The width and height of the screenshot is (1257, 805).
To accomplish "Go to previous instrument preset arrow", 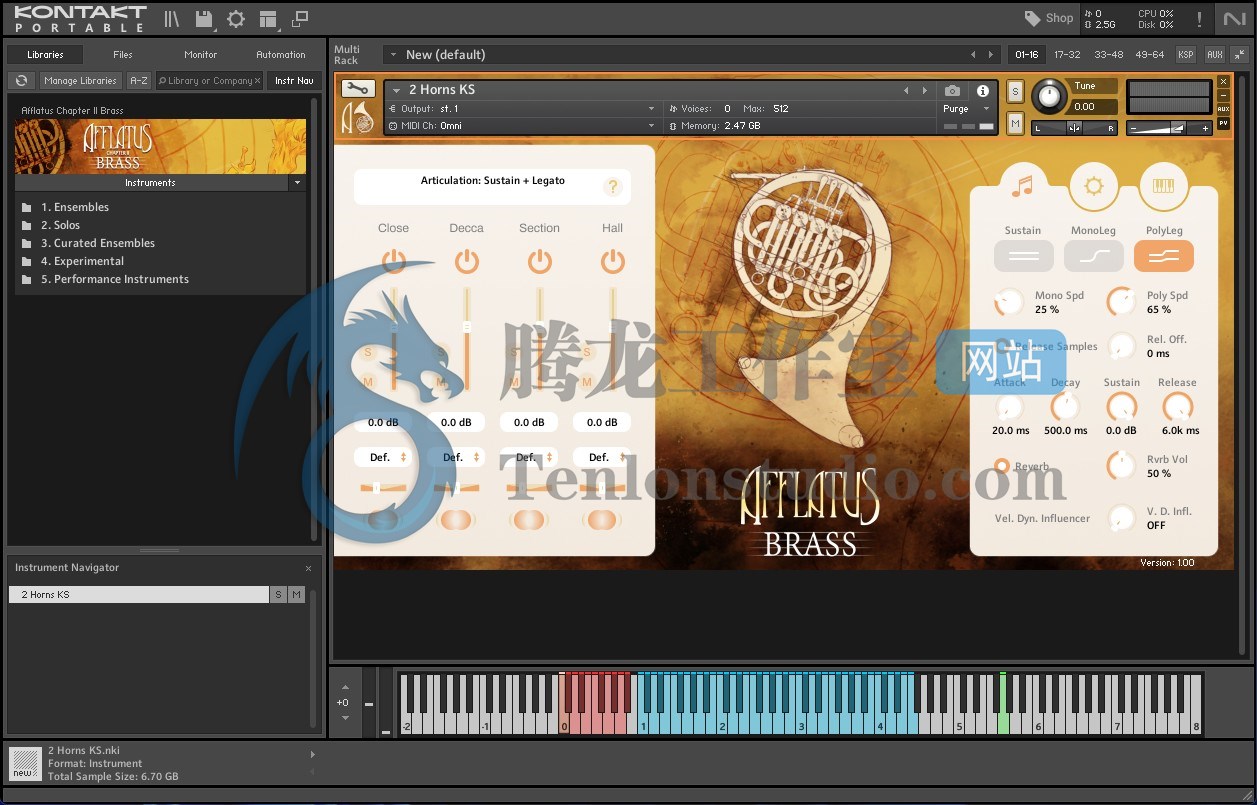I will coord(907,90).
